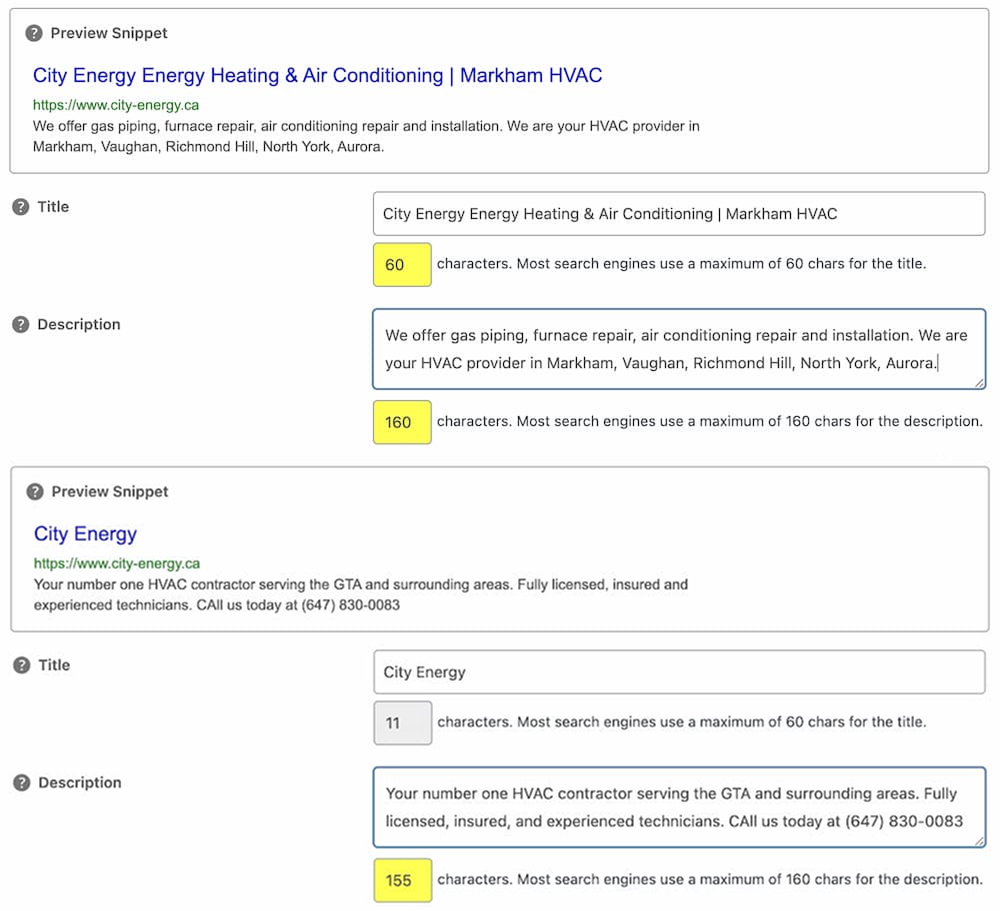Click the grey 11 character count box

point(402,723)
